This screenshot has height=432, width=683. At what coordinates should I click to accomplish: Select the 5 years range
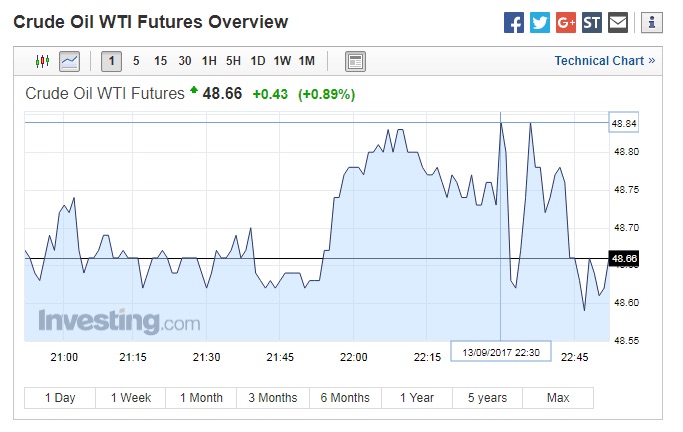click(487, 398)
